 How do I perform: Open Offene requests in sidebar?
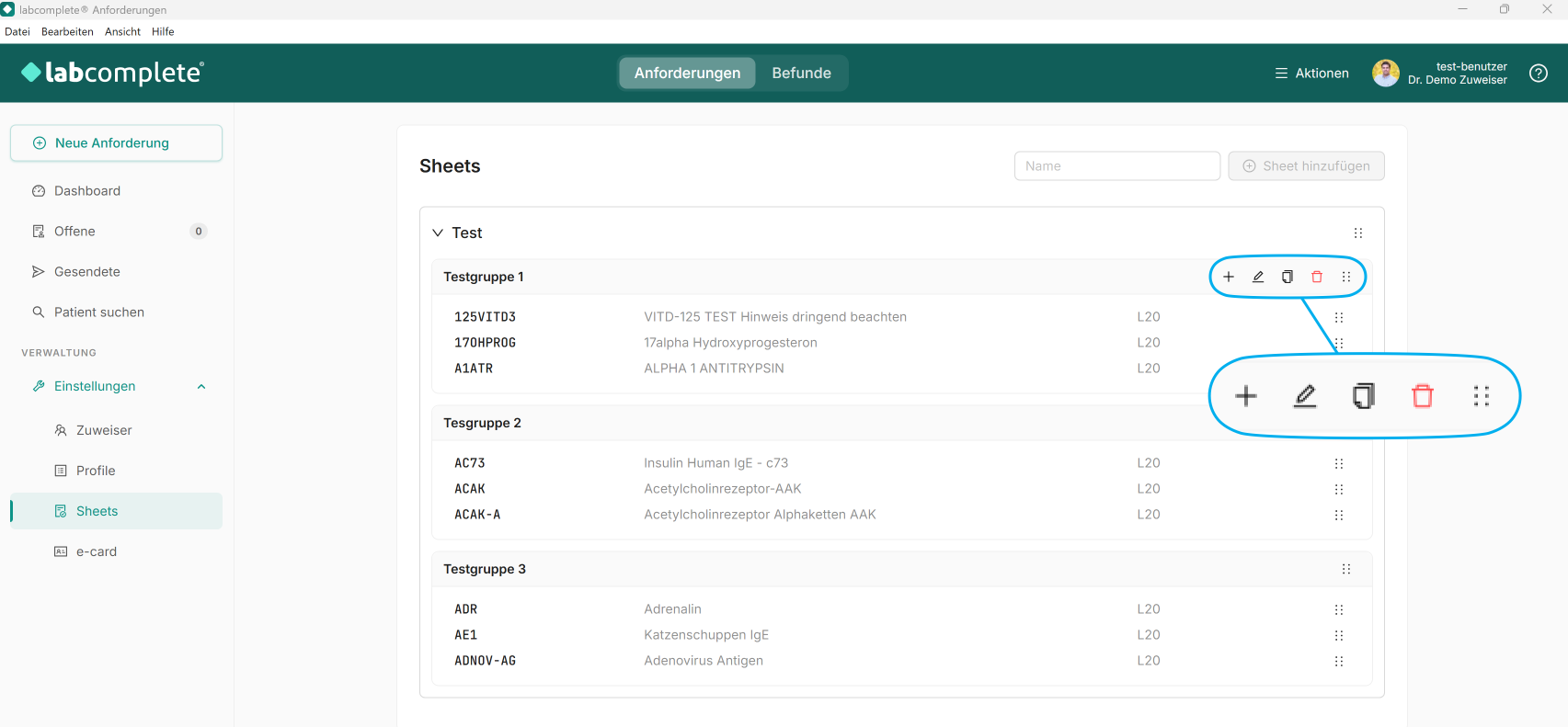coord(116,232)
